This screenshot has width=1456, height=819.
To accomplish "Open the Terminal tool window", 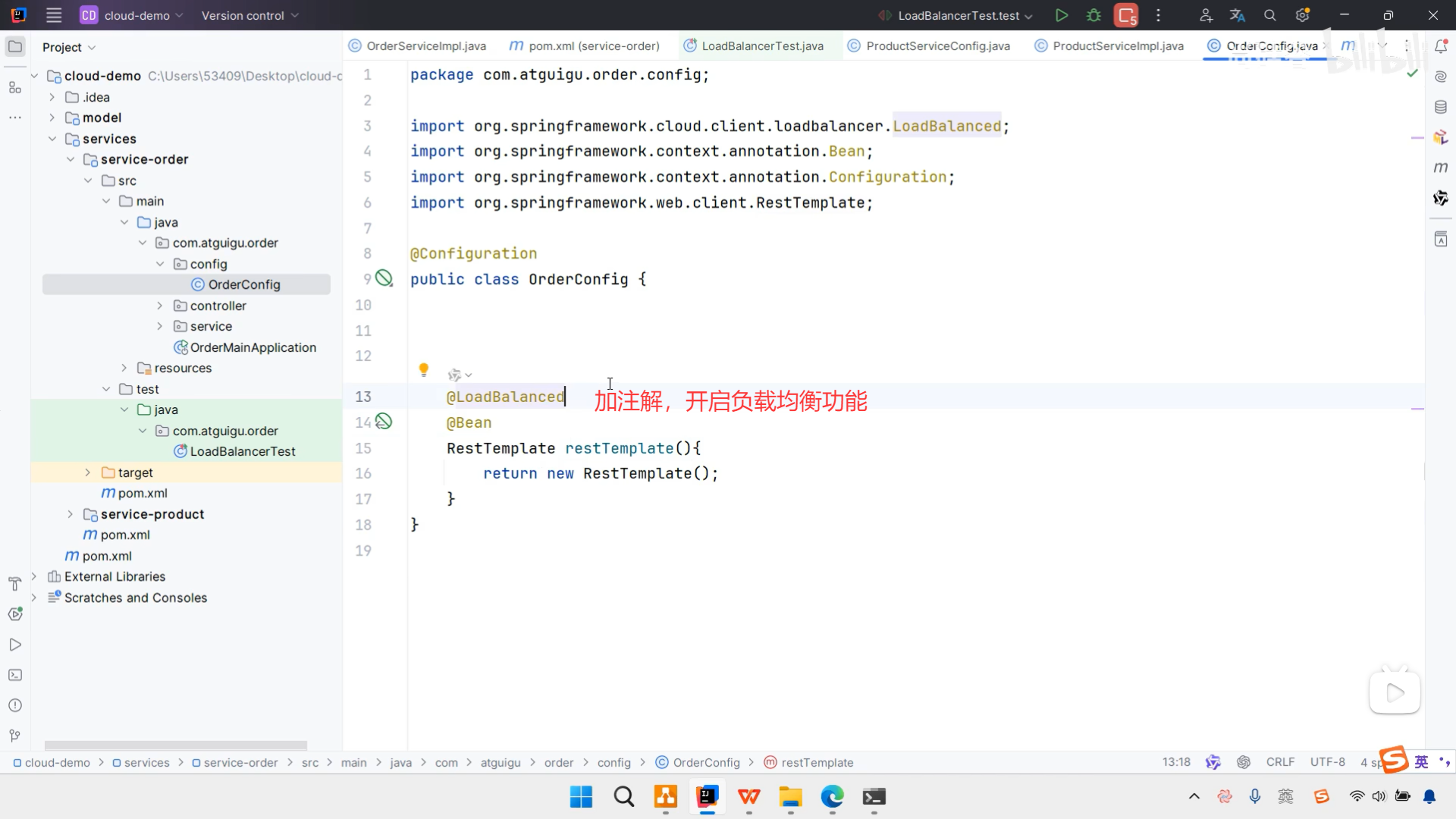I will (x=15, y=675).
